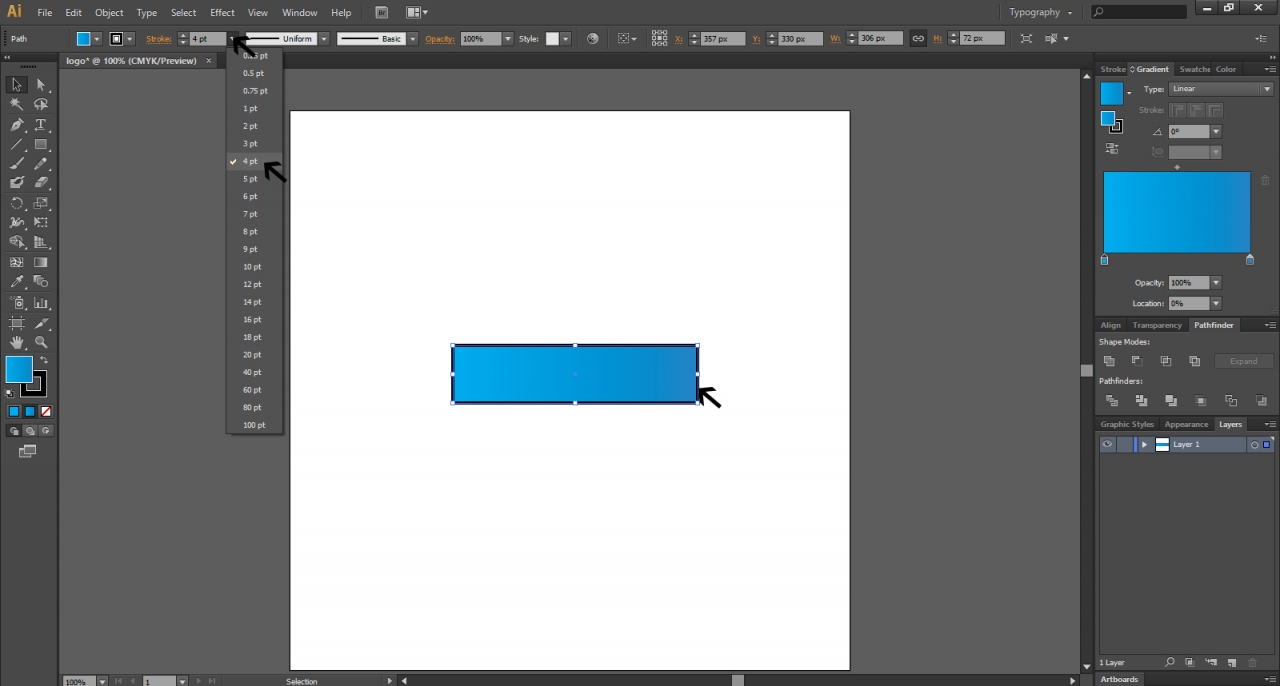Viewport: 1280px width, 686px height.
Task: Set fill to None in toolbox
Action: pos(46,411)
